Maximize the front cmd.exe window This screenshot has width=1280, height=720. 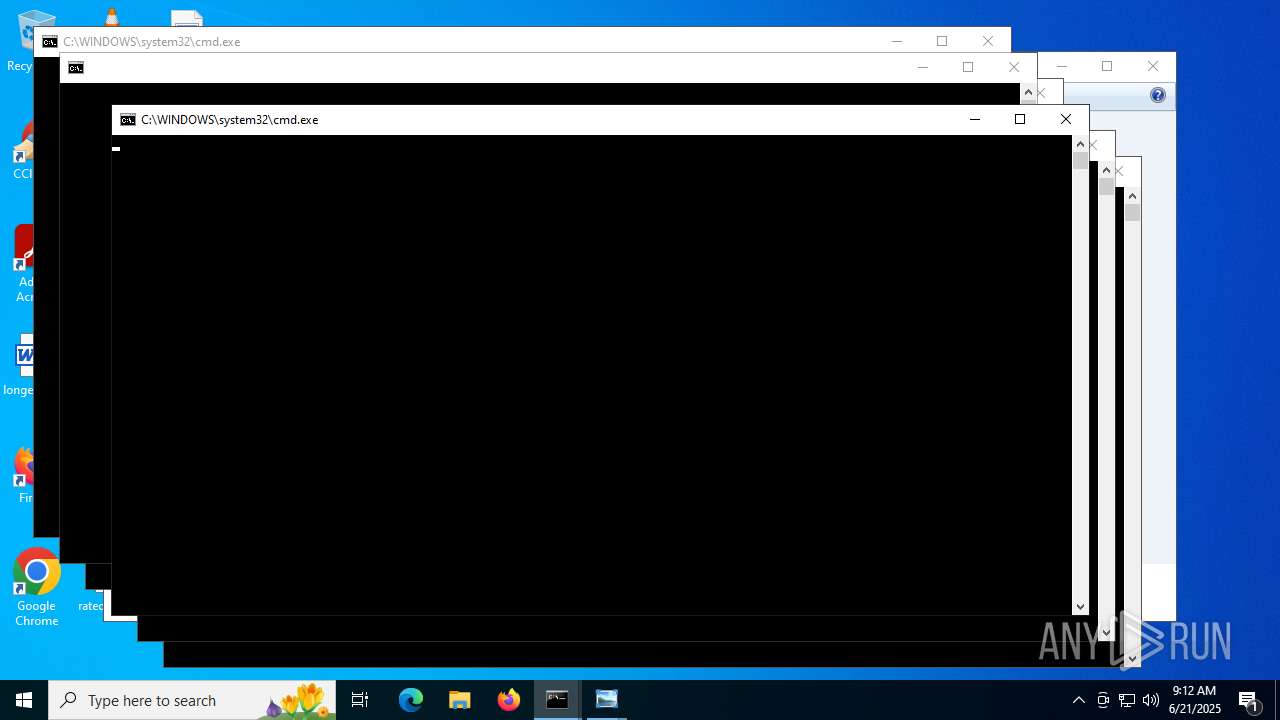(x=1020, y=120)
